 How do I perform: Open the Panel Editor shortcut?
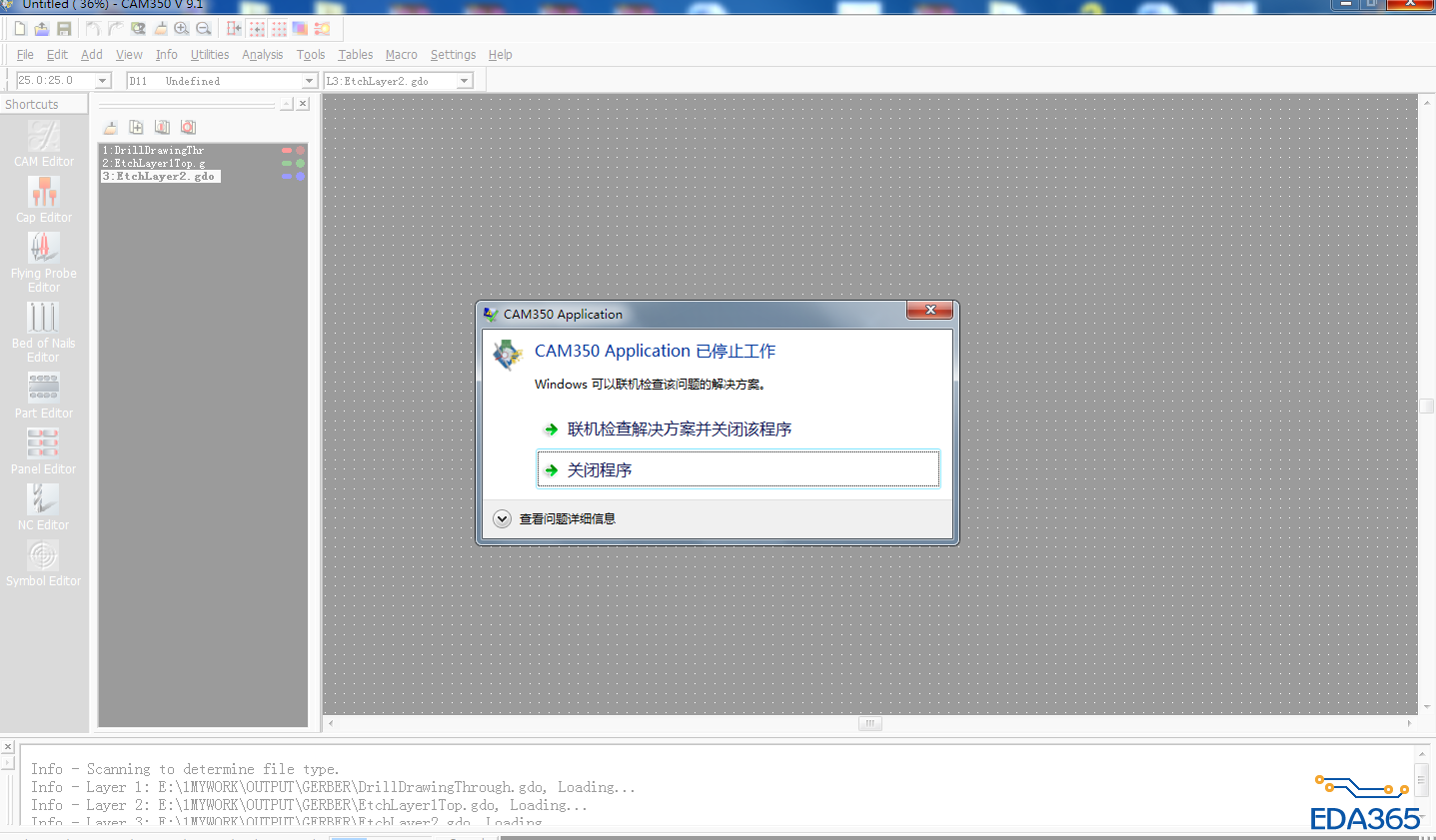(44, 451)
